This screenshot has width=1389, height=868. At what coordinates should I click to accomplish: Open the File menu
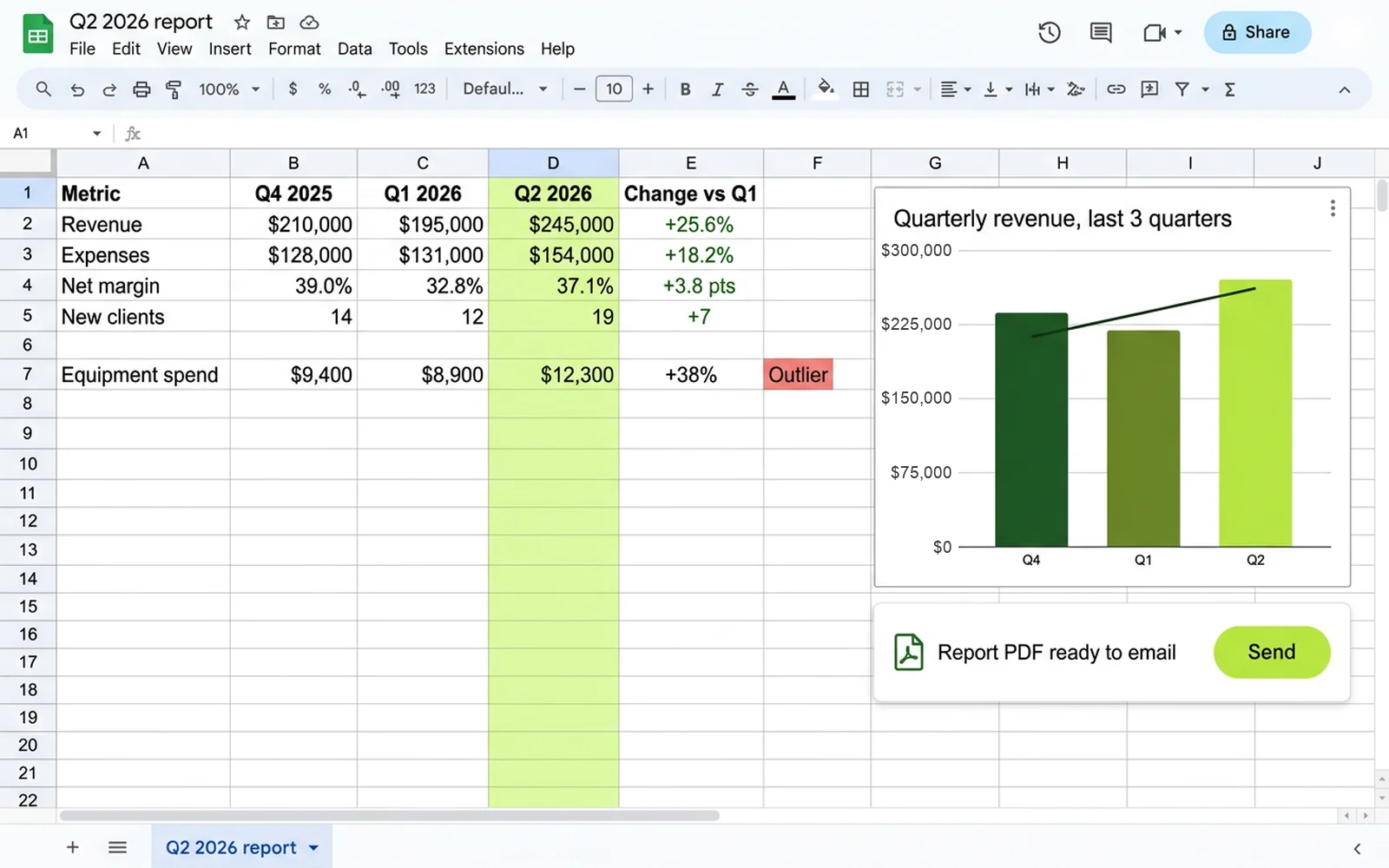[82, 49]
